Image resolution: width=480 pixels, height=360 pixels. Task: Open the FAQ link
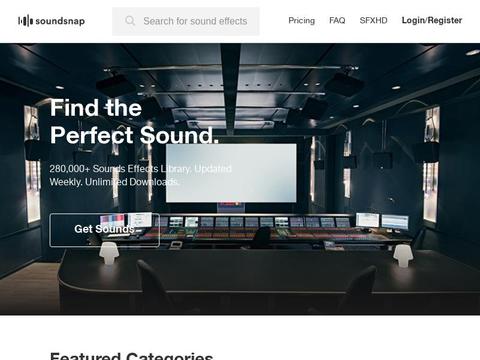point(337,21)
